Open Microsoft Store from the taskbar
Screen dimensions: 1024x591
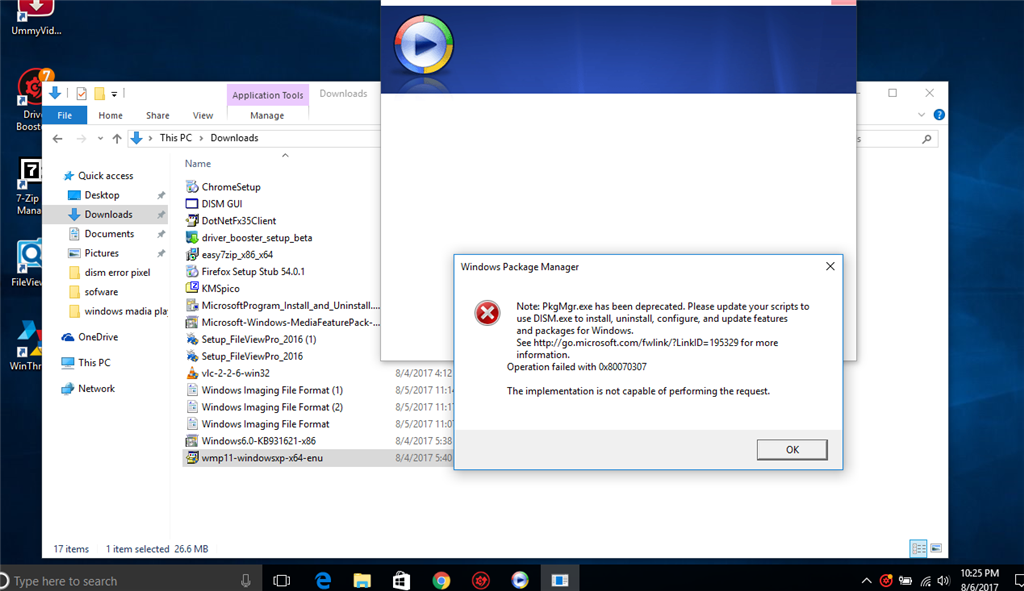(x=401, y=581)
